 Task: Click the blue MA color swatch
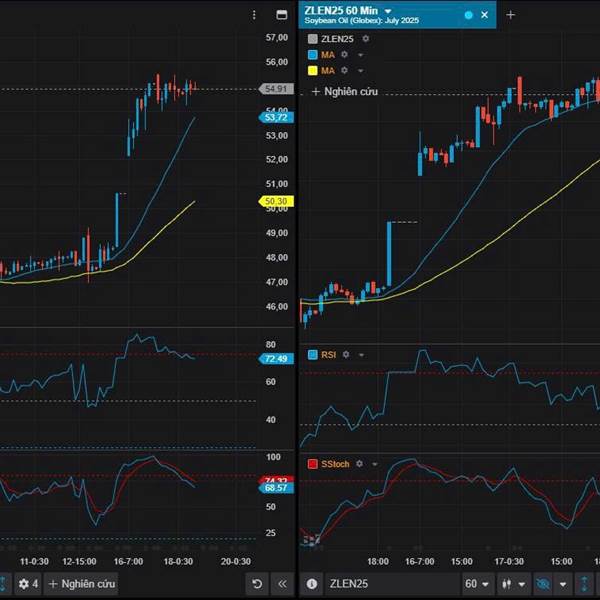313,55
